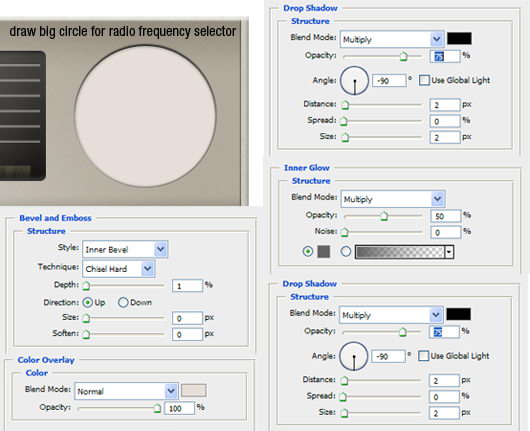Click the Bevel Depth percent field
The image size is (530, 431).
coord(187,286)
